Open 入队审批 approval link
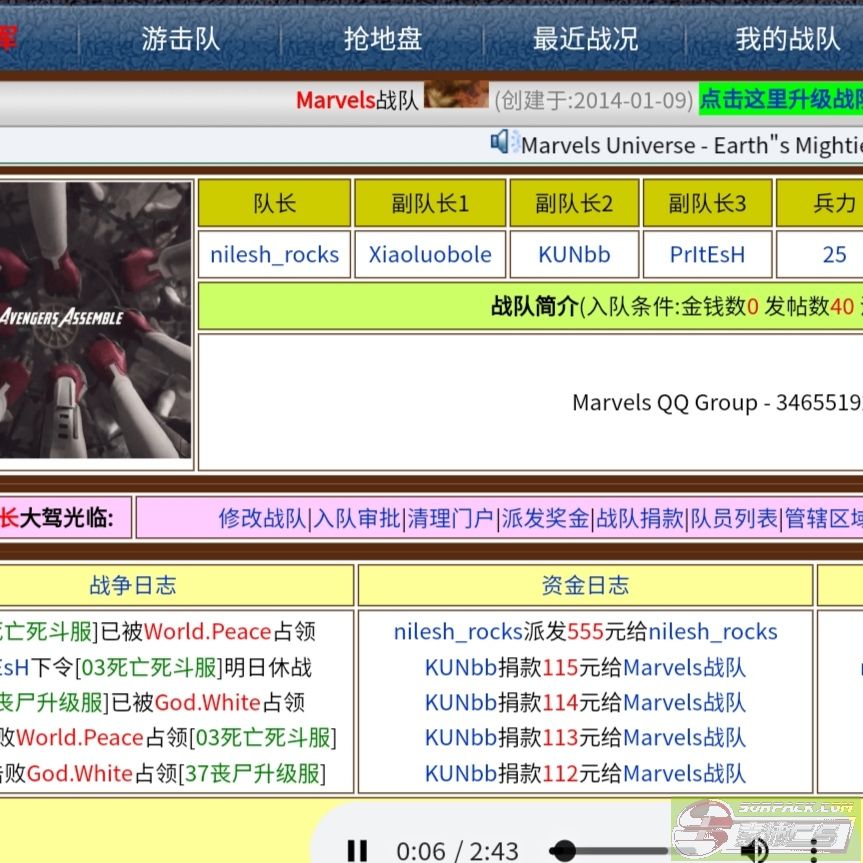Image resolution: width=863 pixels, height=863 pixels. tap(357, 518)
